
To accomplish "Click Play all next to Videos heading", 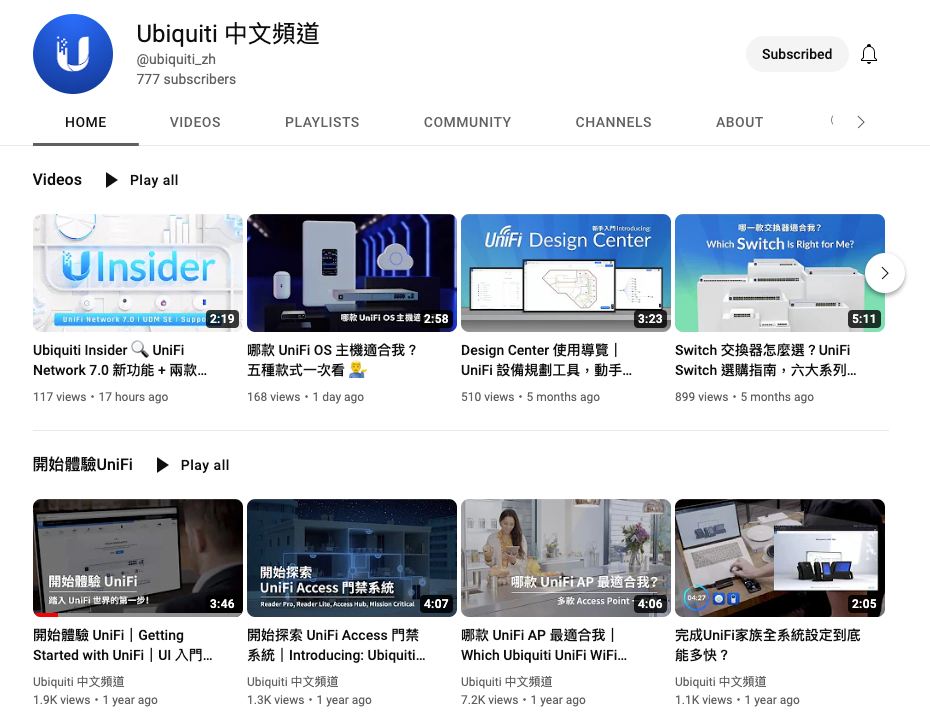I will tap(142, 180).
